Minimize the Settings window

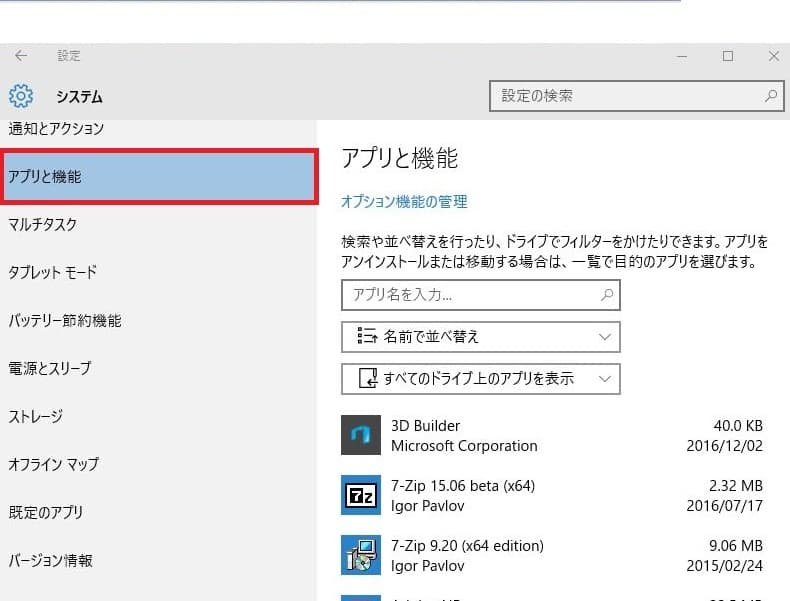coord(682,56)
